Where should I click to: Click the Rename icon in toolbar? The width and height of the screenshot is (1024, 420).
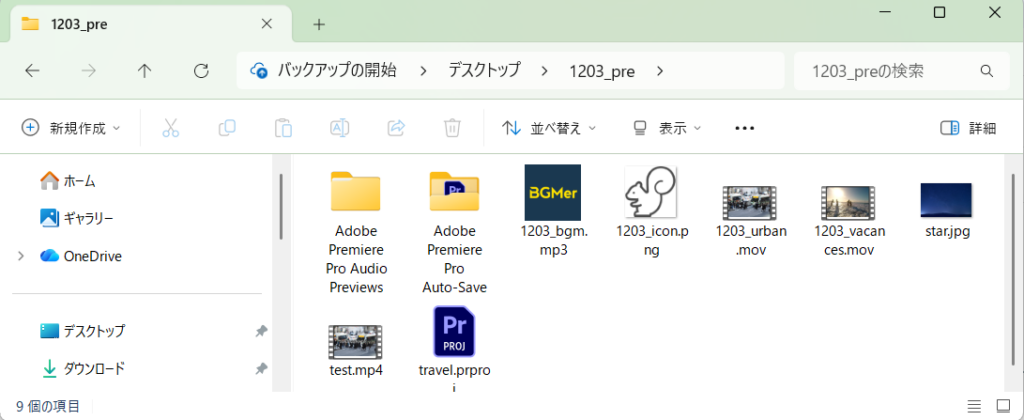(x=339, y=128)
